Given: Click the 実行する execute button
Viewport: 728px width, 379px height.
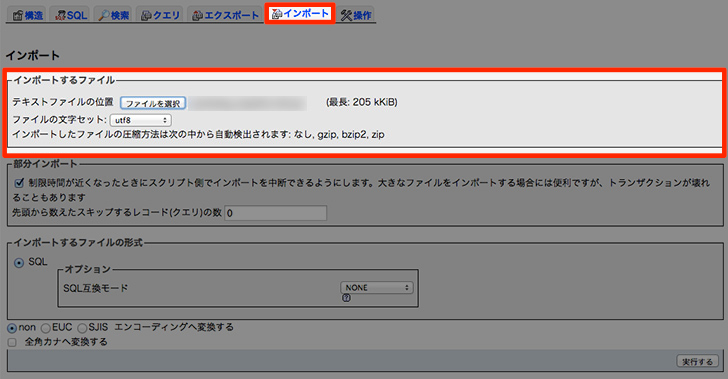Looking at the screenshot, I should pos(697,361).
